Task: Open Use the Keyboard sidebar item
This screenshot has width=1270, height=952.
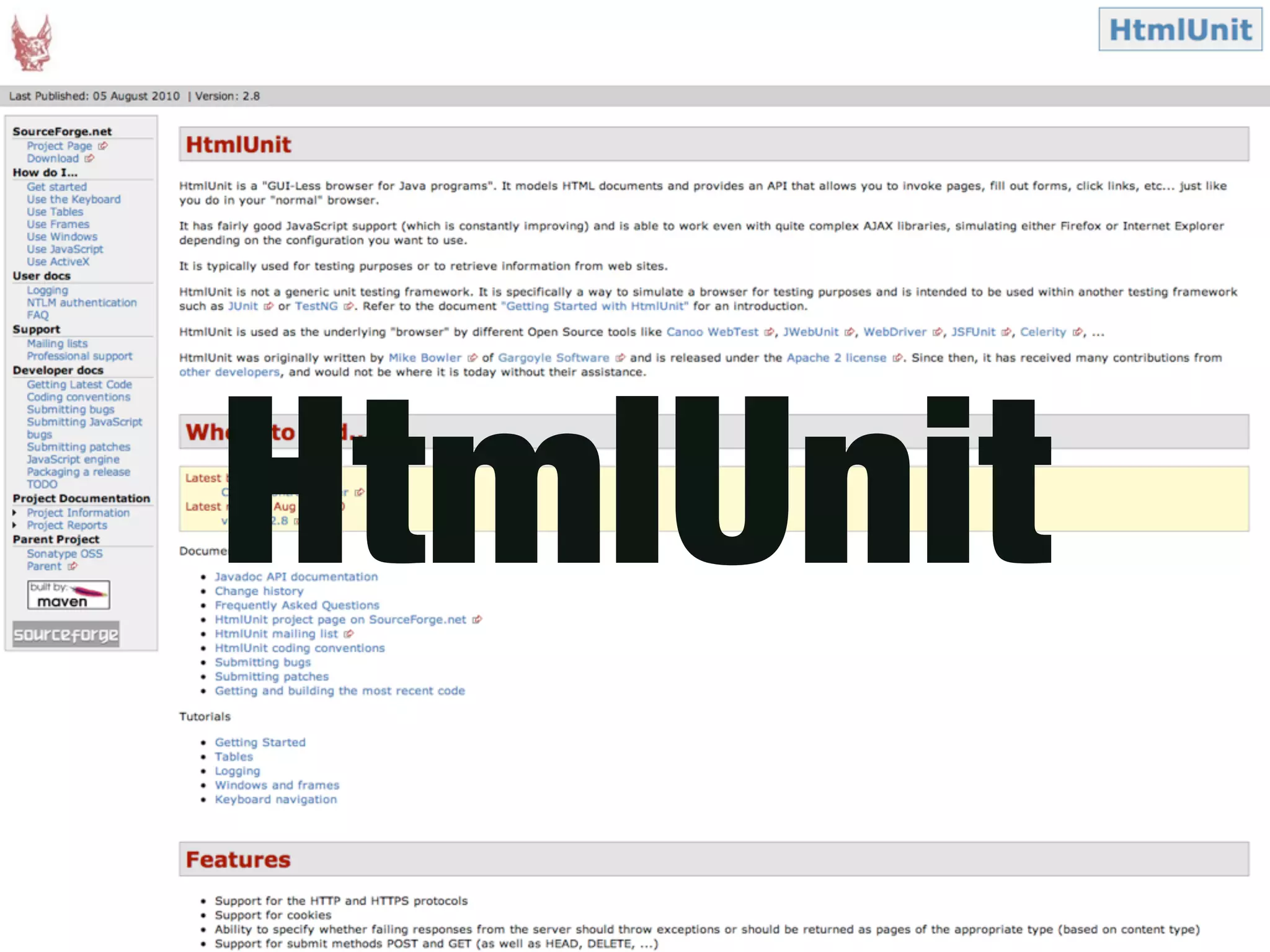Action: pyautogui.click(x=74, y=199)
